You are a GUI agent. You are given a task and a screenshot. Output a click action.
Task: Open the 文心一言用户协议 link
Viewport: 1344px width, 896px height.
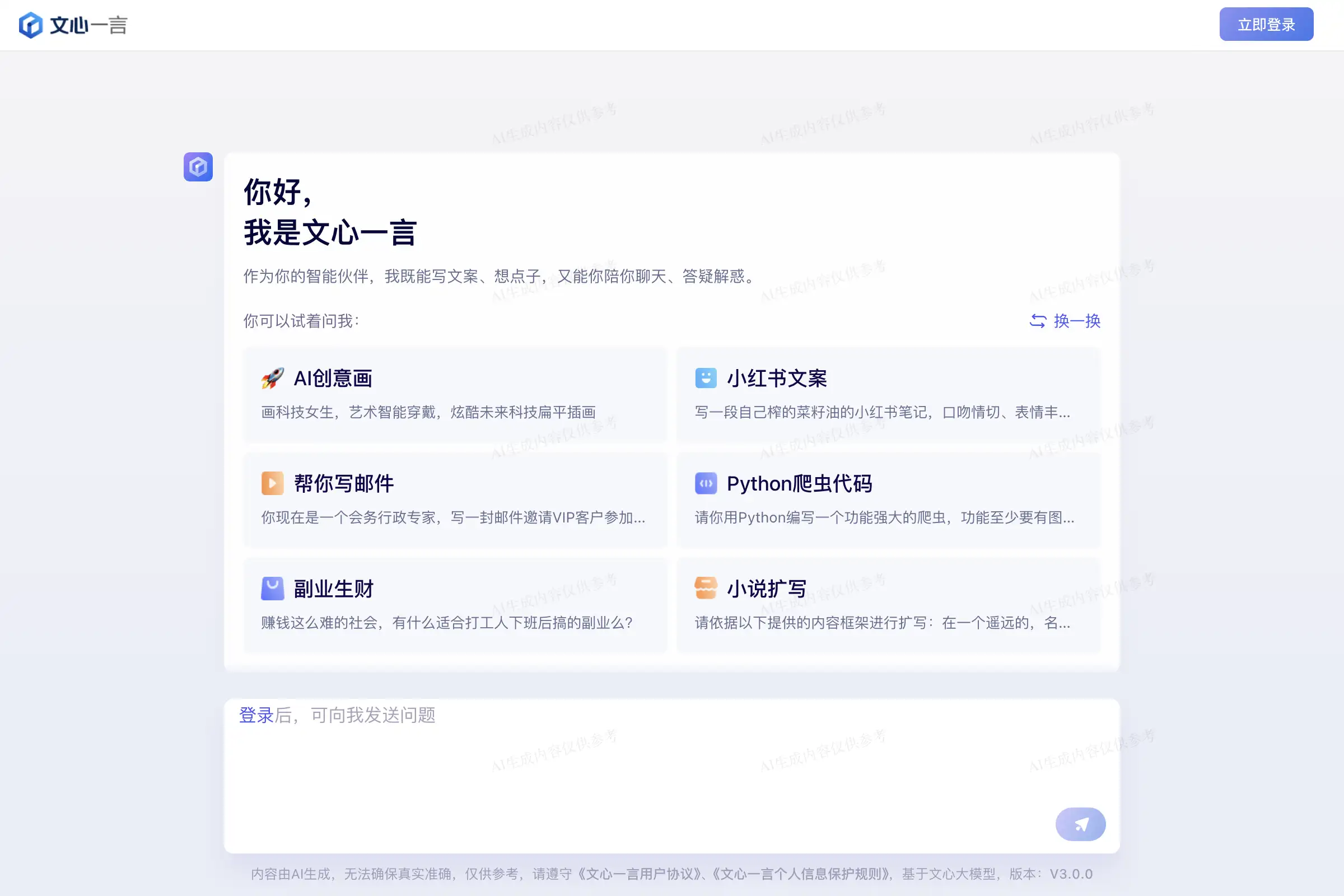click(x=640, y=874)
